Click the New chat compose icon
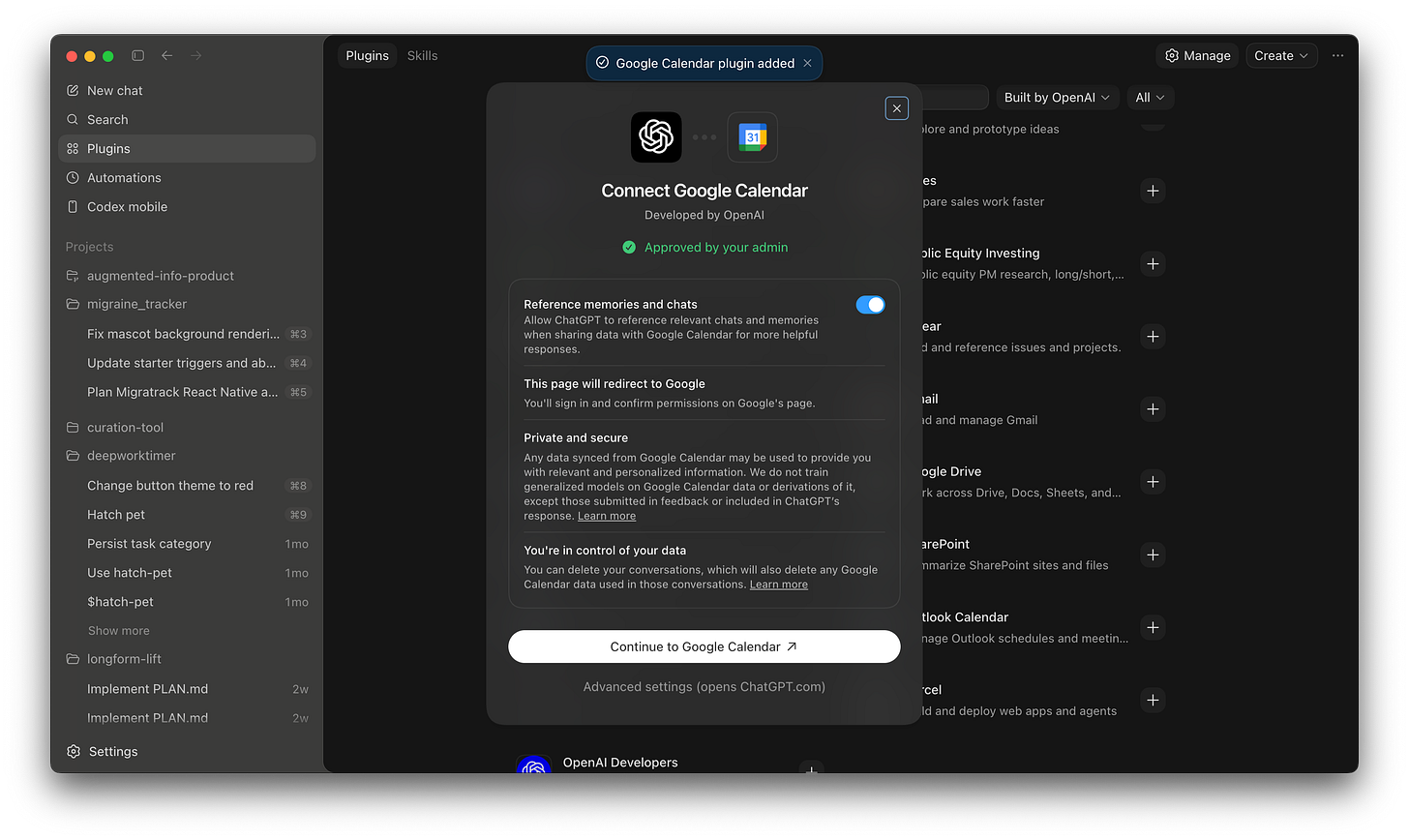1409x840 pixels. point(73,90)
